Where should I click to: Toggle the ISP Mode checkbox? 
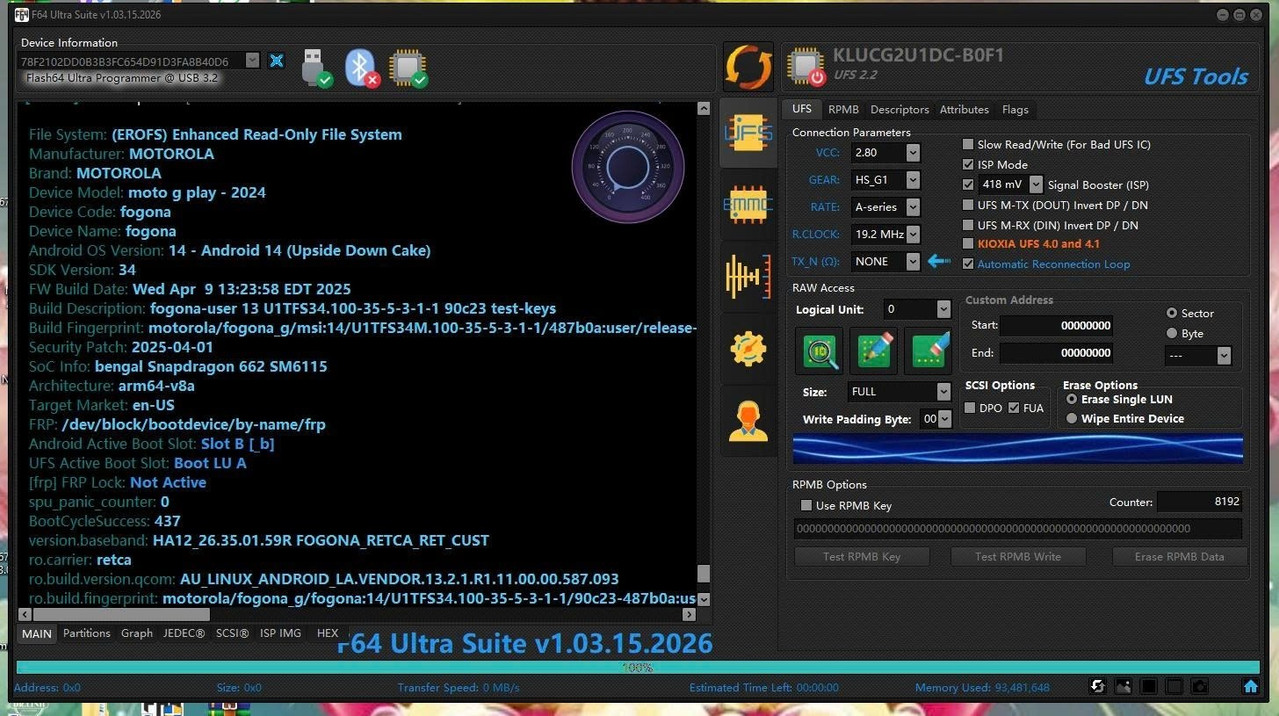(x=968, y=165)
